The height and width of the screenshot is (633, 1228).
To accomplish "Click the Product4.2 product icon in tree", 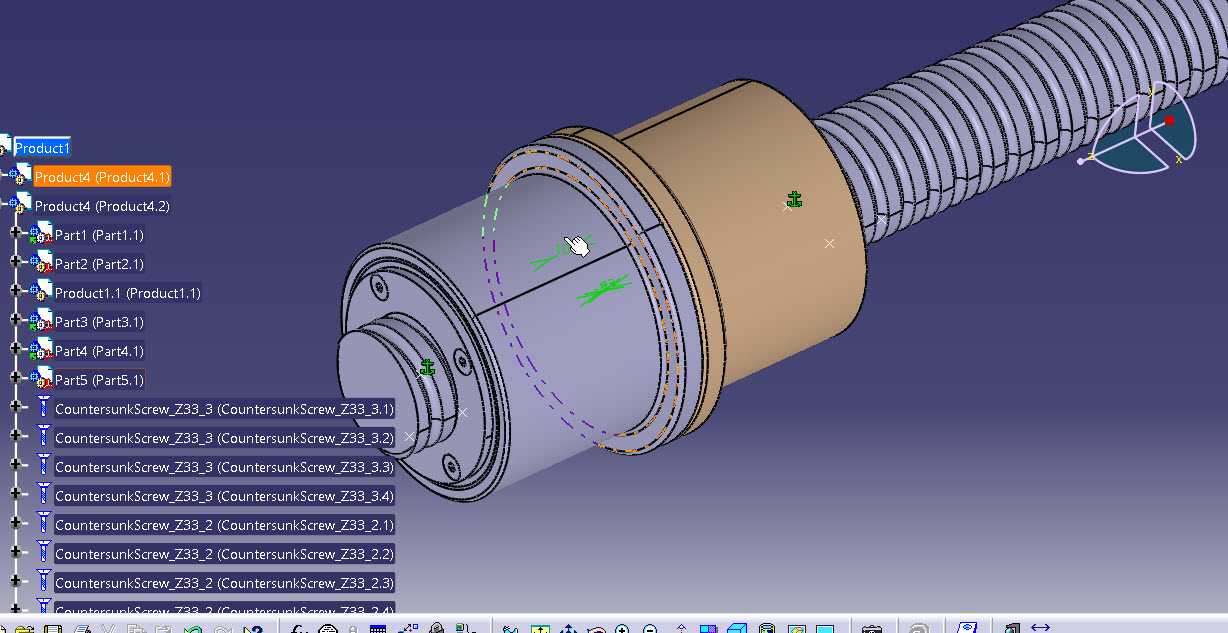I will 21,205.
